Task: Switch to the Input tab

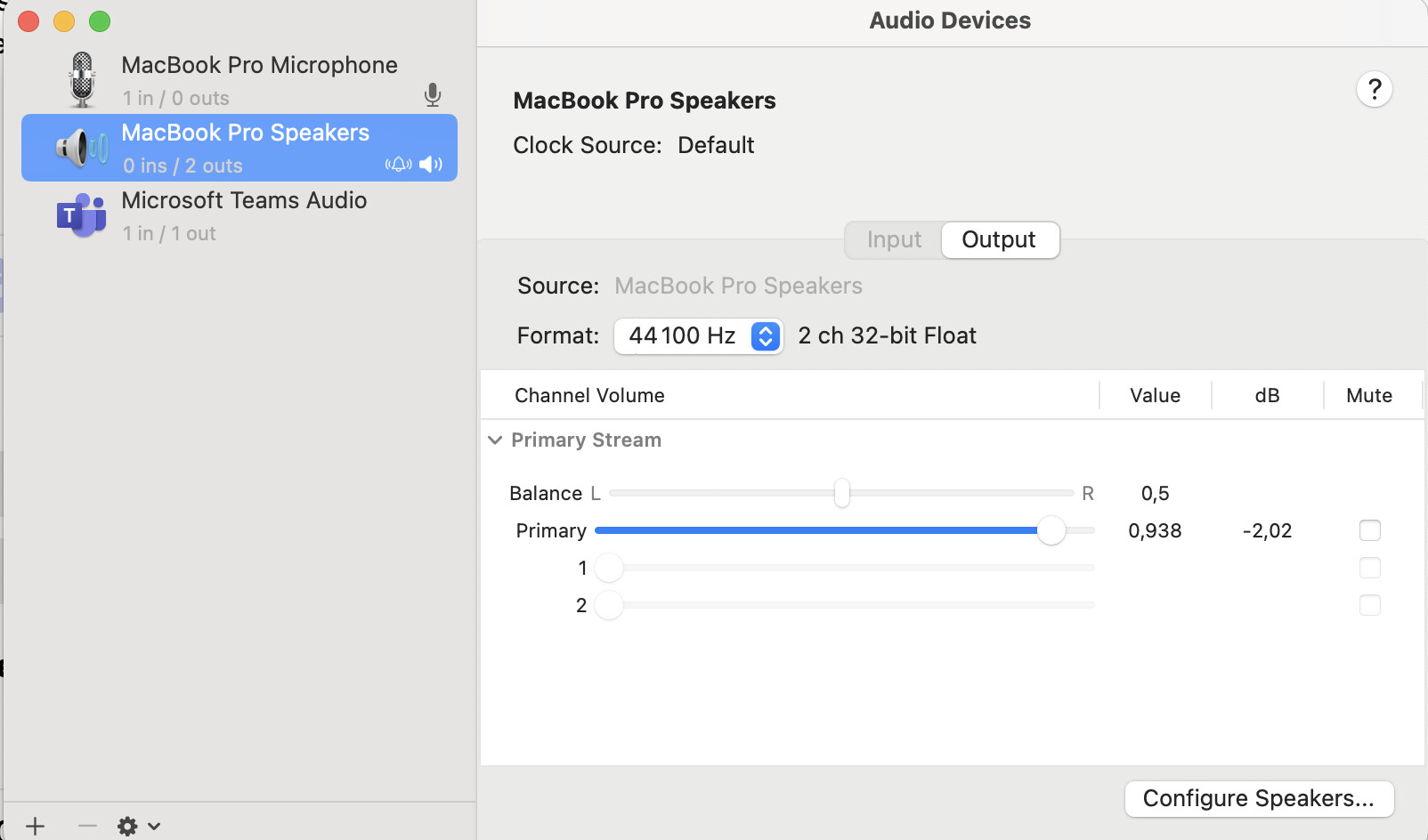Action: pos(894,240)
